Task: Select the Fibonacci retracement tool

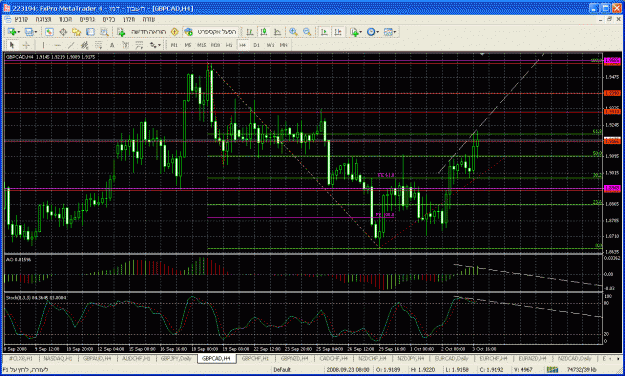Action: coord(98,45)
